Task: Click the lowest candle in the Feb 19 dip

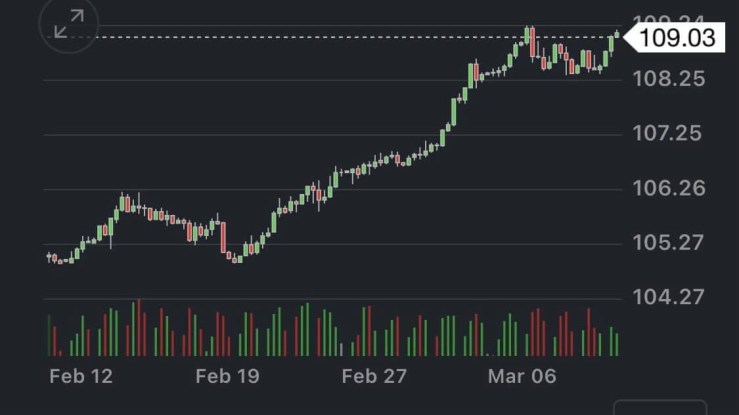Action: 236,257
